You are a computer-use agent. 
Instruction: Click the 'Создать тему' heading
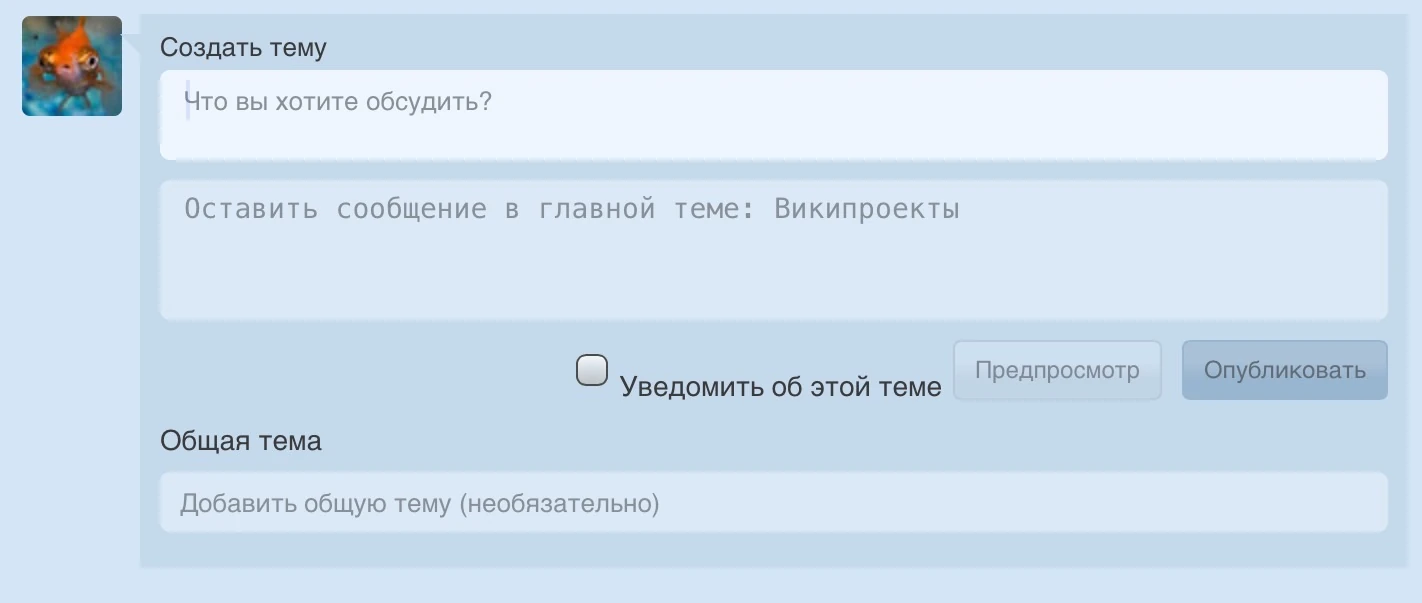click(243, 47)
